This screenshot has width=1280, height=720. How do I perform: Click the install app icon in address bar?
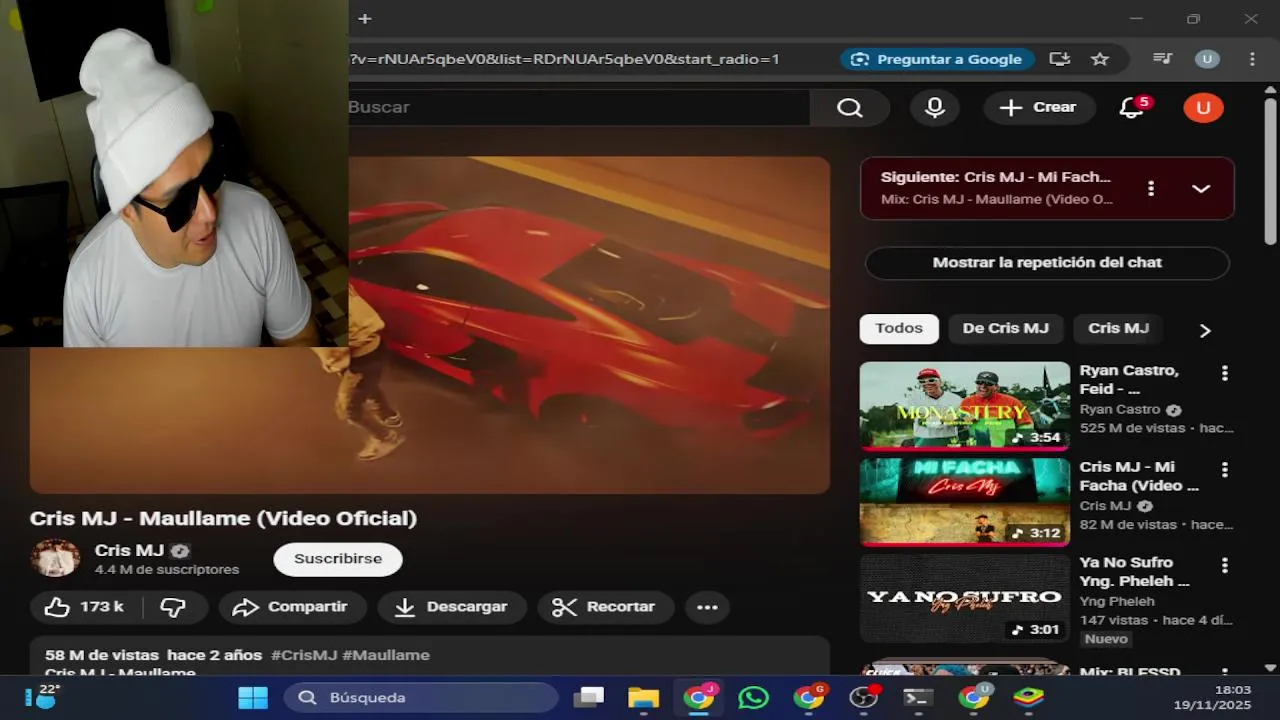[1060, 59]
